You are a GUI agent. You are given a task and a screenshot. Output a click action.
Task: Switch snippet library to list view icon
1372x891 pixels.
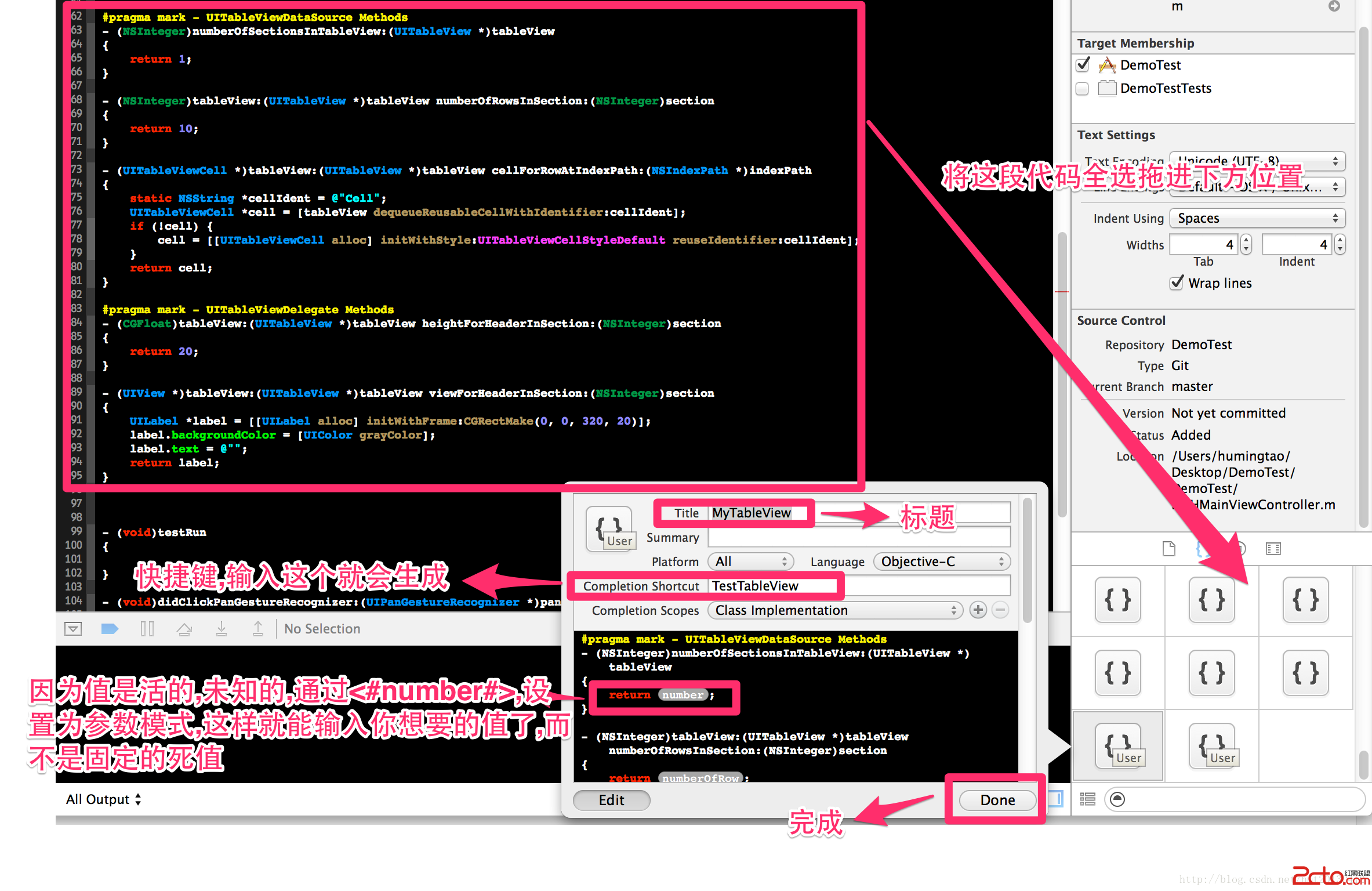pyautogui.click(x=1088, y=799)
